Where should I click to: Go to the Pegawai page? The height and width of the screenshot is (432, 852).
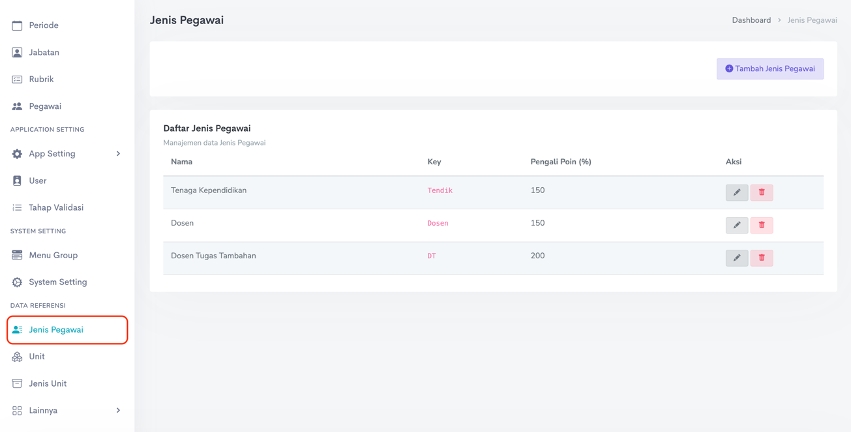(43, 106)
